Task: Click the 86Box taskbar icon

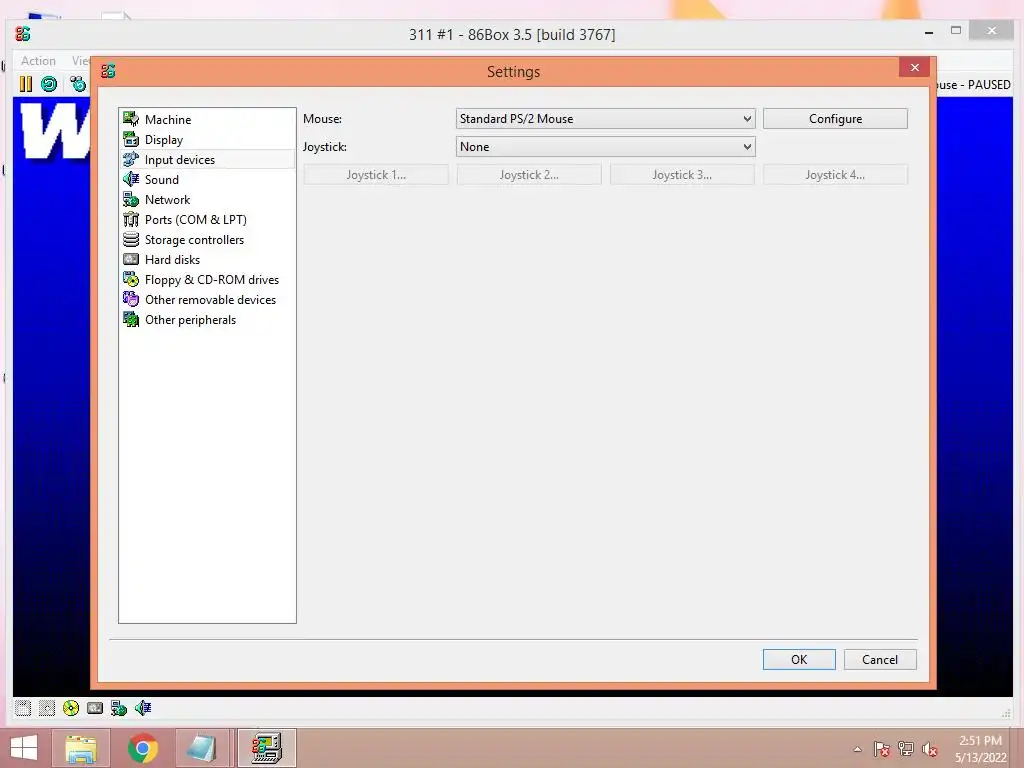Action: 266,748
